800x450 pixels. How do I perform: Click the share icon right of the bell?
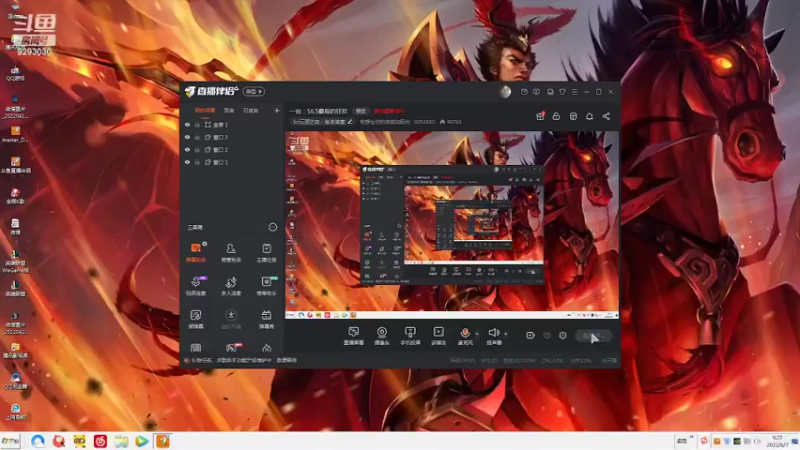[x=606, y=116]
